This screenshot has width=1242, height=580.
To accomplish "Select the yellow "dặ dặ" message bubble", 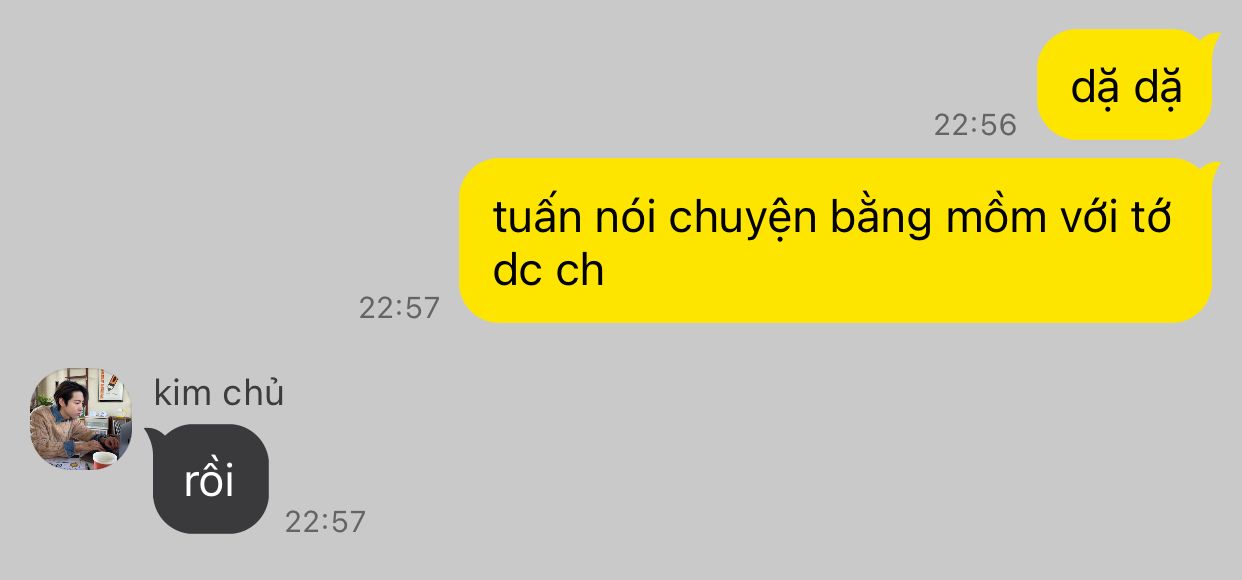I will pos(1125,85).
